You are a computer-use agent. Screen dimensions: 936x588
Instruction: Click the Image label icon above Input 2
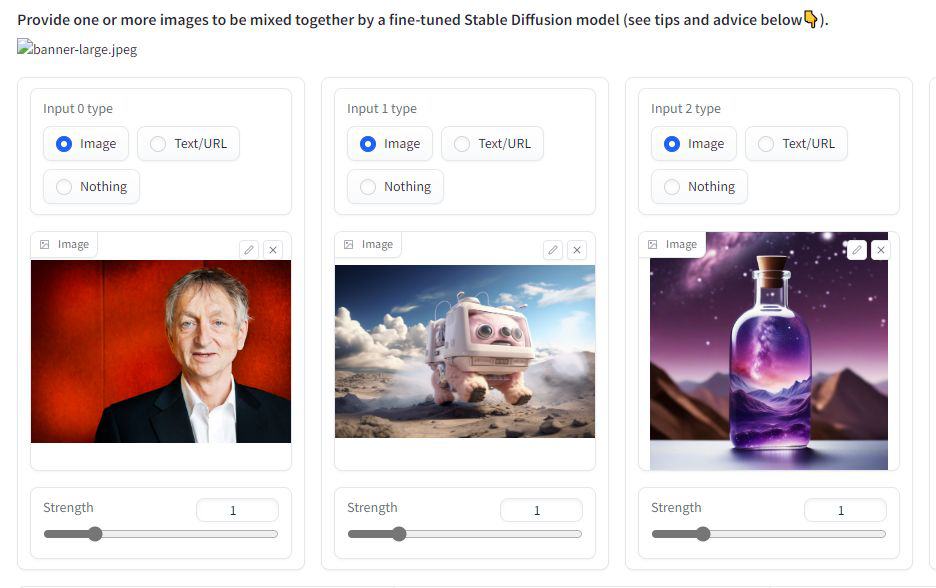point(652,244)
